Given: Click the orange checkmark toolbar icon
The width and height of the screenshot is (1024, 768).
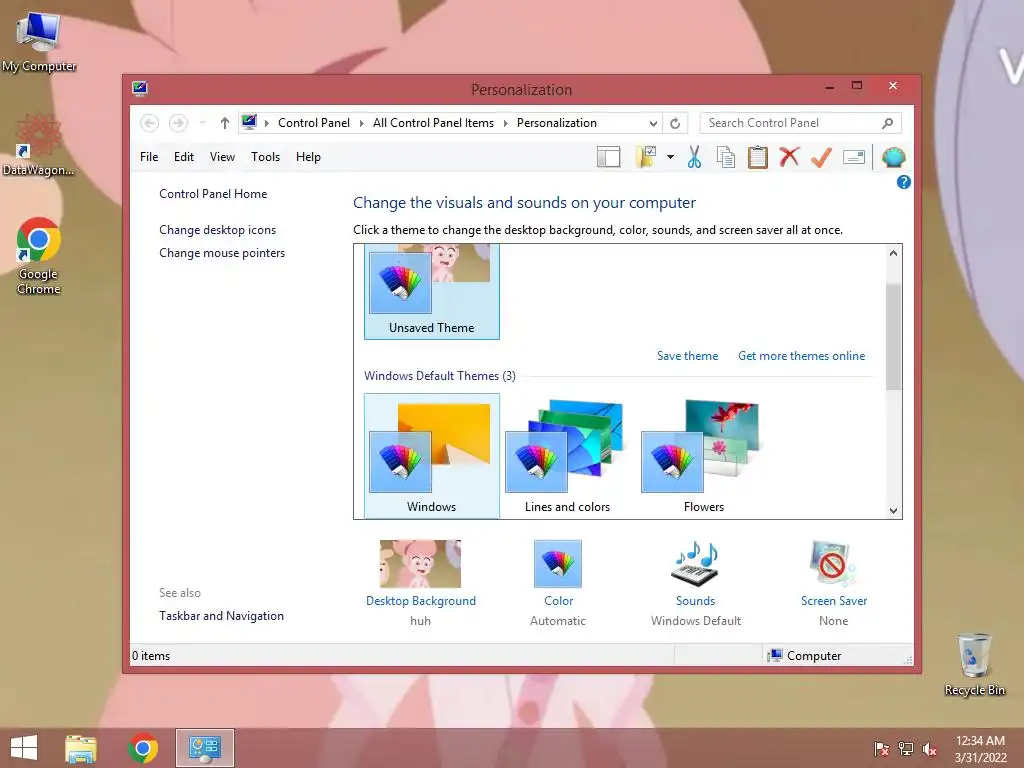Looking at the screenshot, I should tap(822, 157).
